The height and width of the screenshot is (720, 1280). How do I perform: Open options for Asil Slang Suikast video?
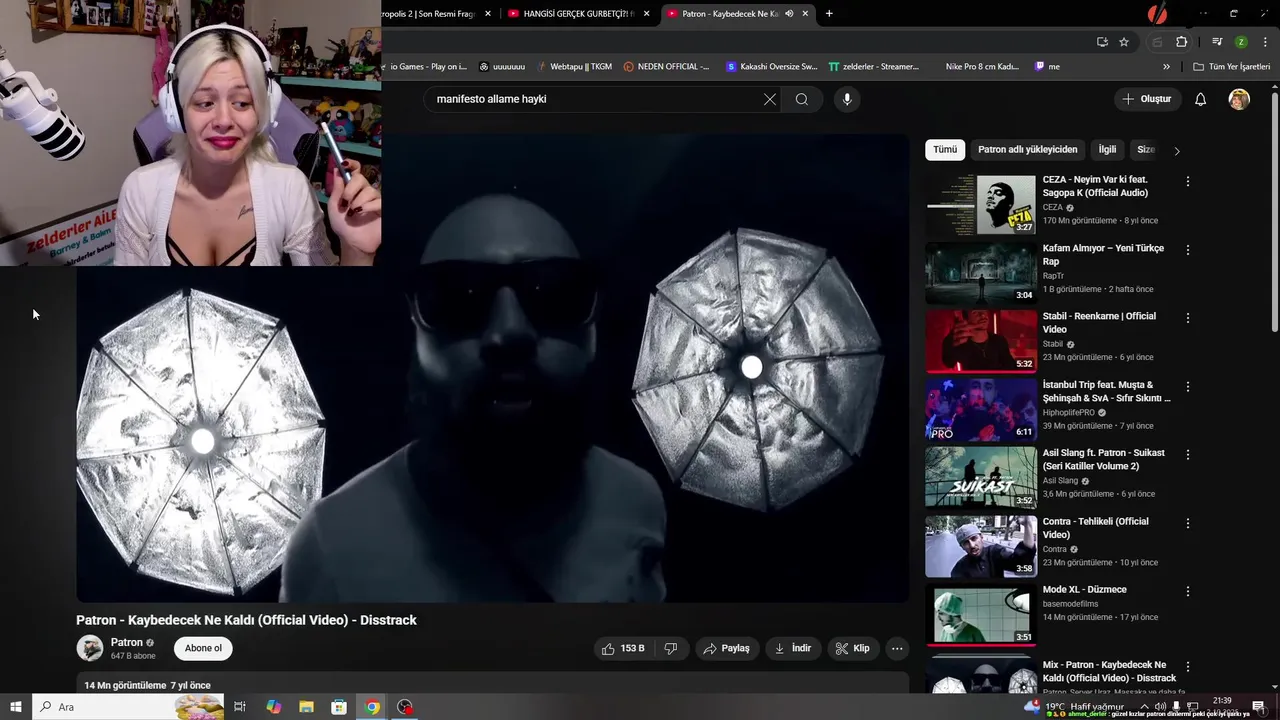click(x=1187, y=454)
